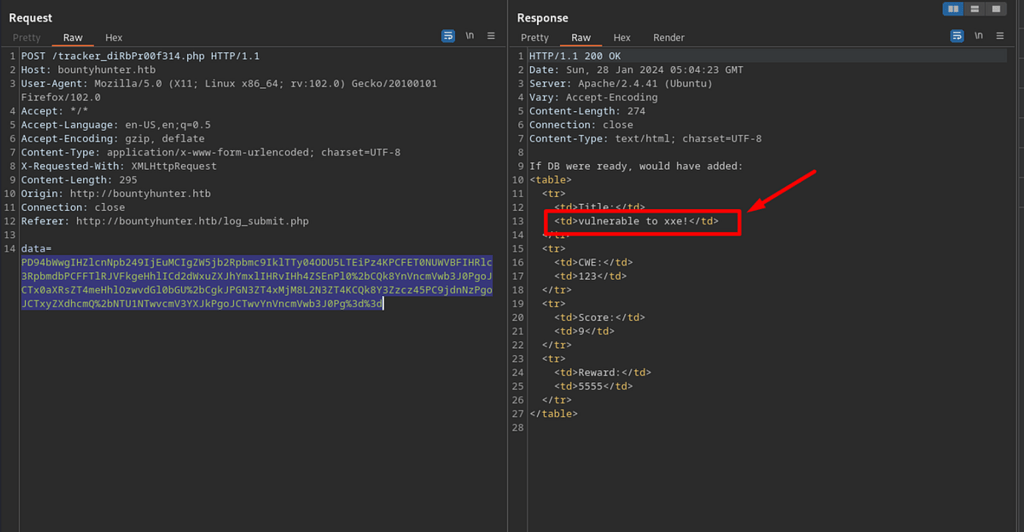Select the Raw tab in Response panel
This screenshot has width=1024, height=532.
tap(581, 38)
